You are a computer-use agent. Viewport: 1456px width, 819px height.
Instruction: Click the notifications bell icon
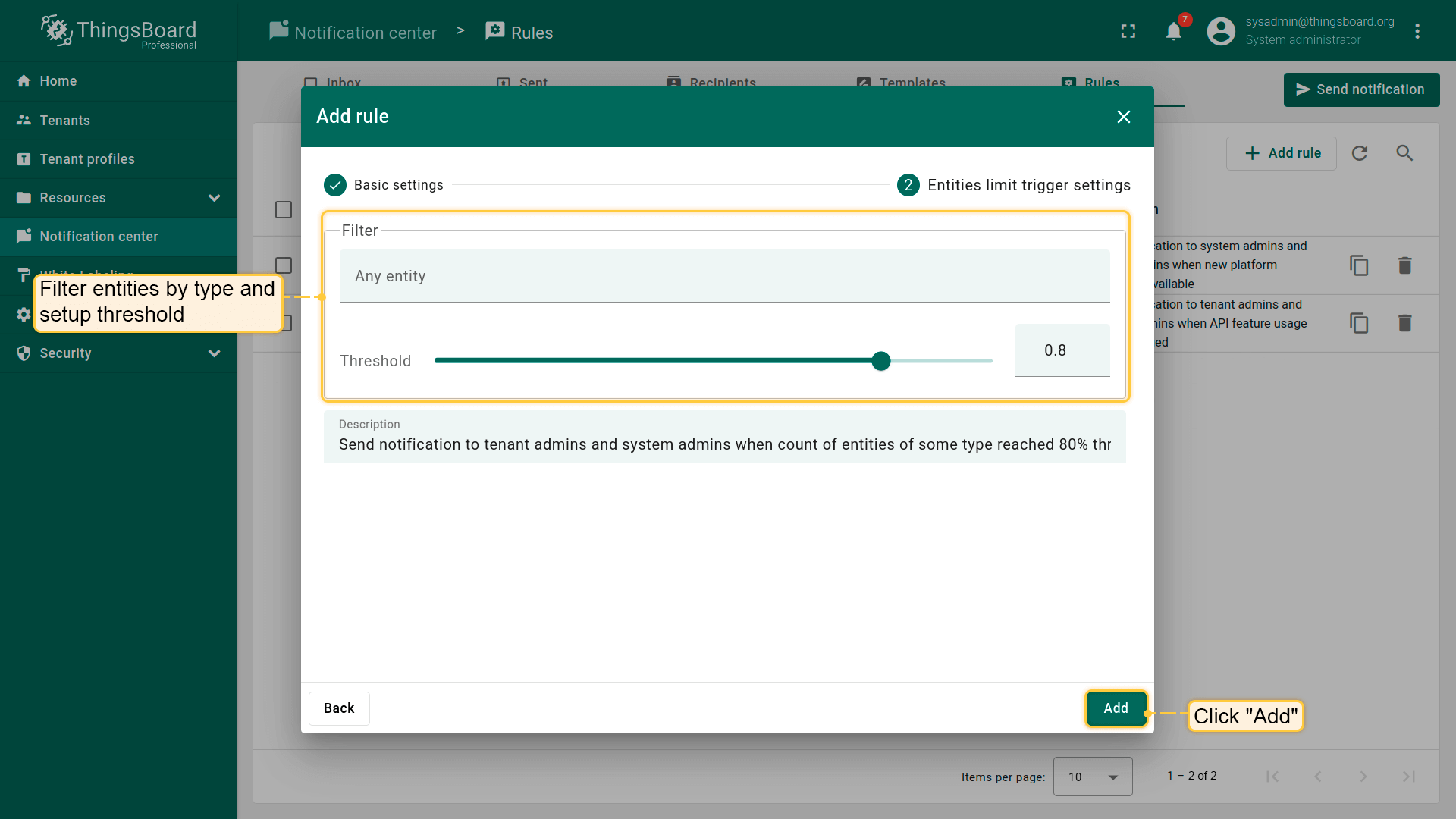[1173, 32]
